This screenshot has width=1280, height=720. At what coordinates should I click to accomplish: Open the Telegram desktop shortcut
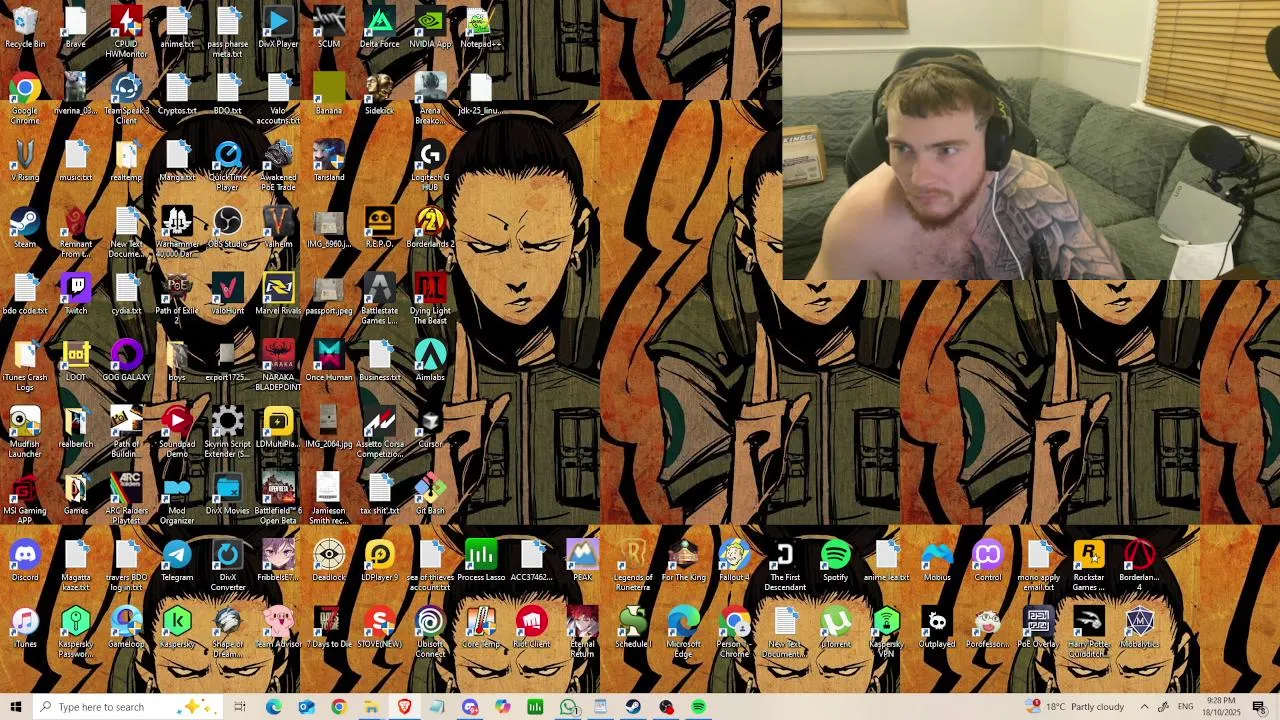click(177, 562)
